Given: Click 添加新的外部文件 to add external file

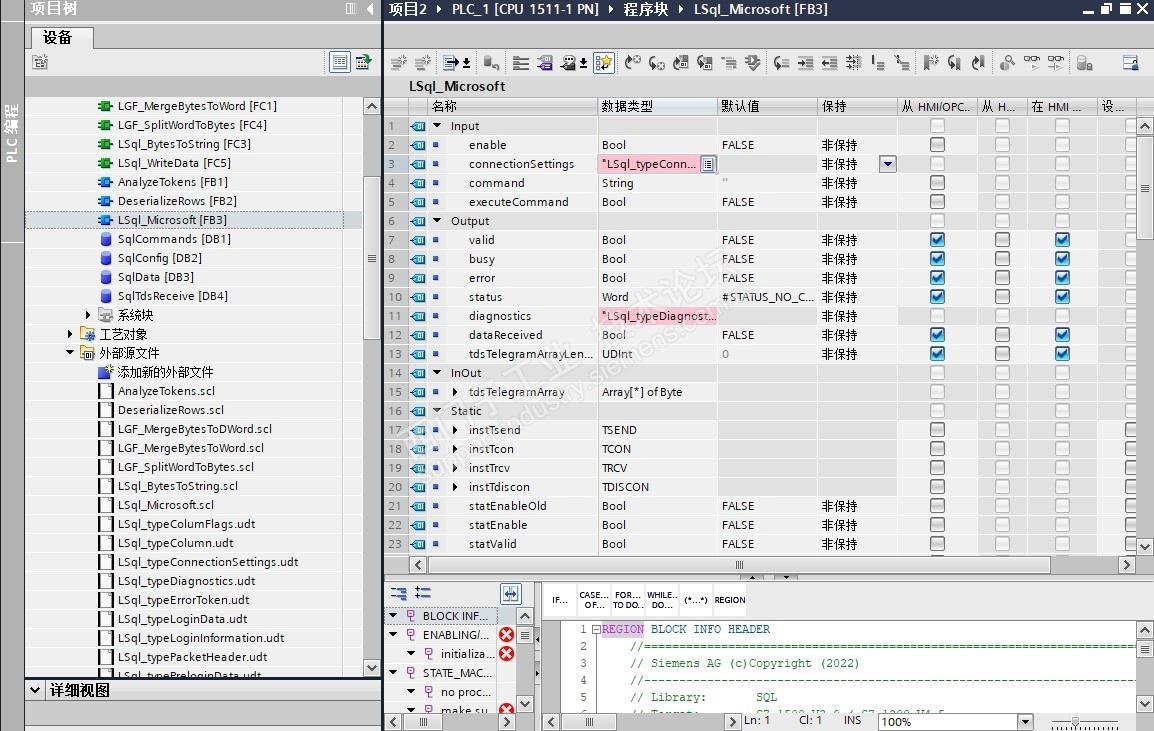Looking at the screenshot, I should [165, 372].
